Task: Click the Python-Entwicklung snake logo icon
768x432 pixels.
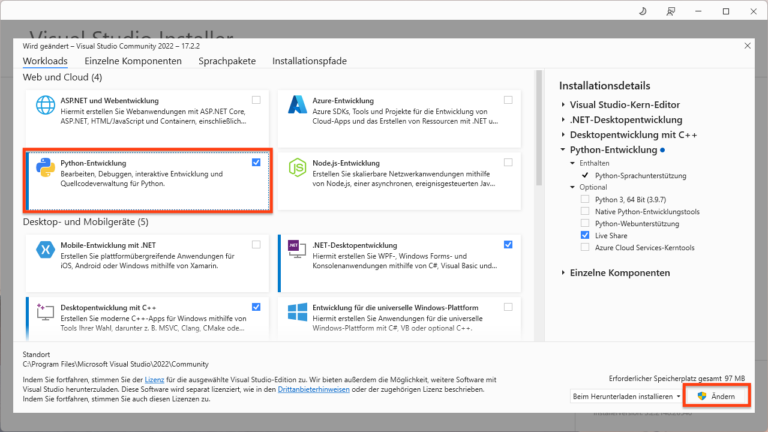Action: coord(45,168)
